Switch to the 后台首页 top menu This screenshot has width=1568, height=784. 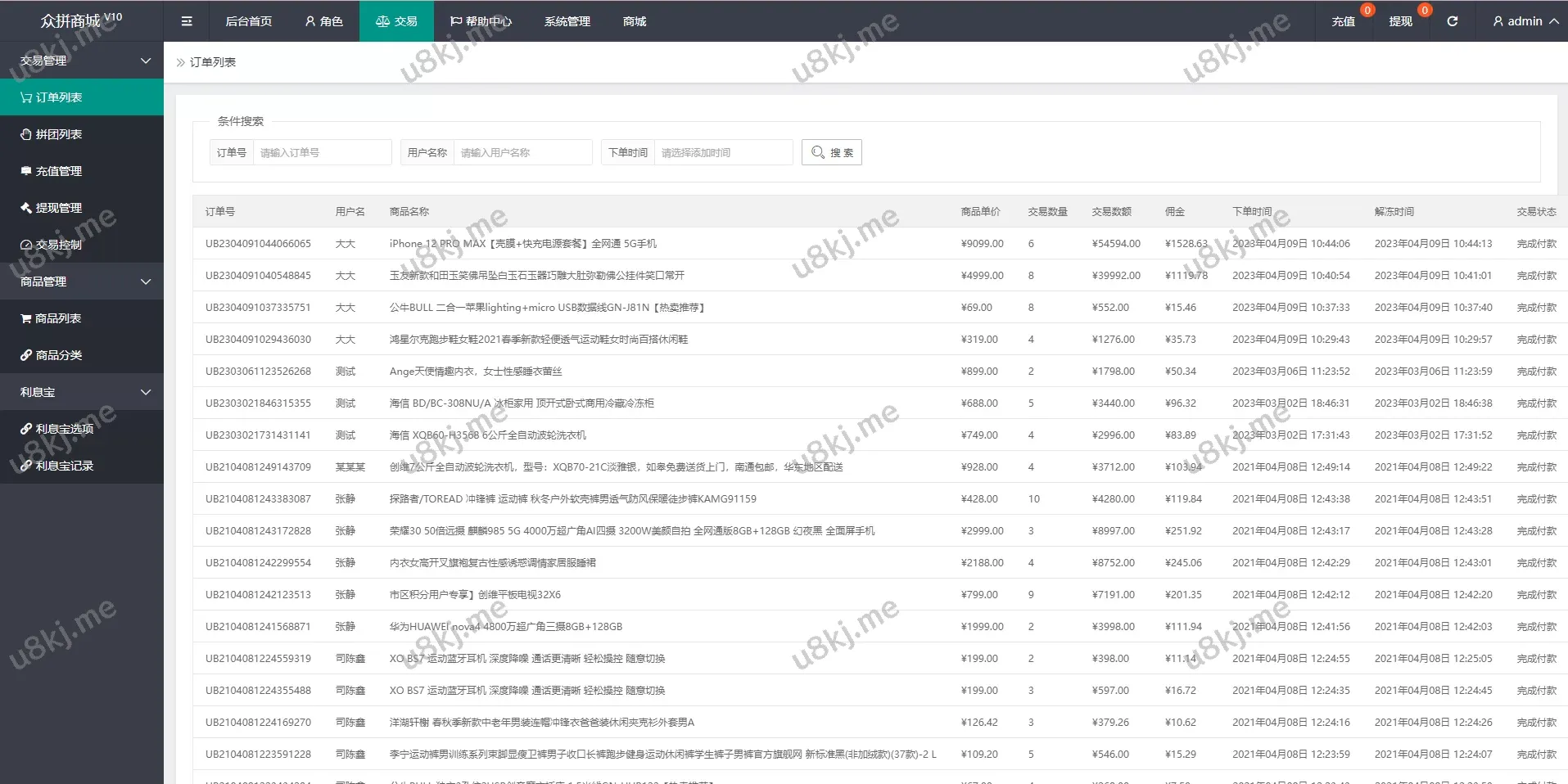click(x=249, y=21)
